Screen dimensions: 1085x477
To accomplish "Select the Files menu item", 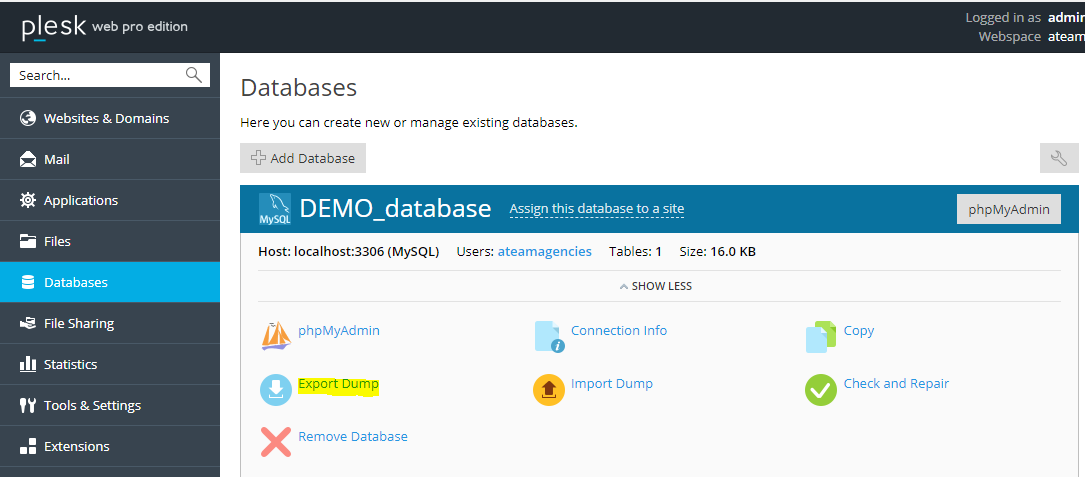I will pyautogui.click(x=110, y=241).
